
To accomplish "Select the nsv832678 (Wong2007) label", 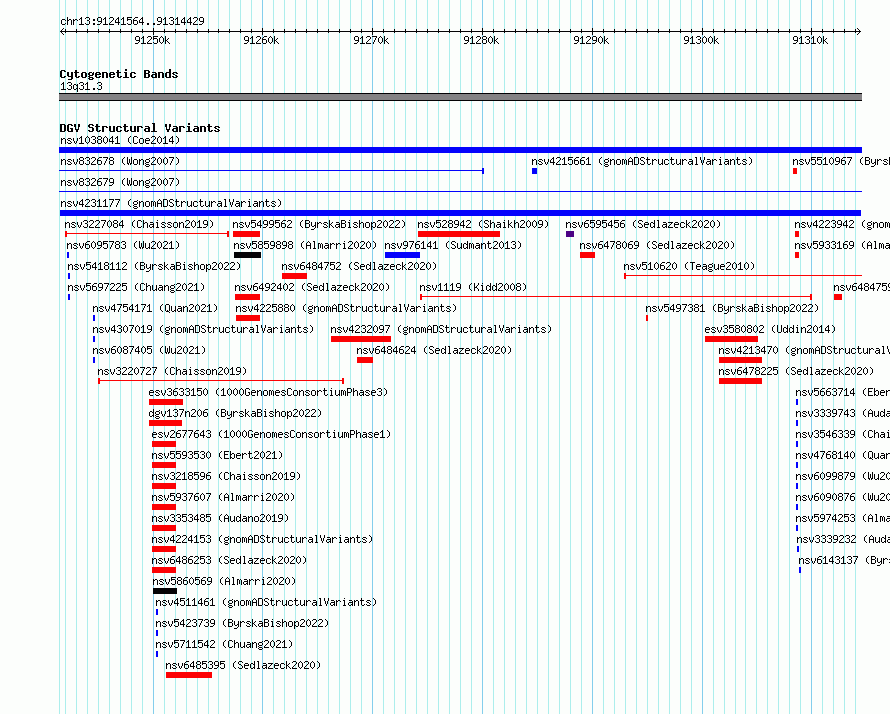I will coord(120,161).
